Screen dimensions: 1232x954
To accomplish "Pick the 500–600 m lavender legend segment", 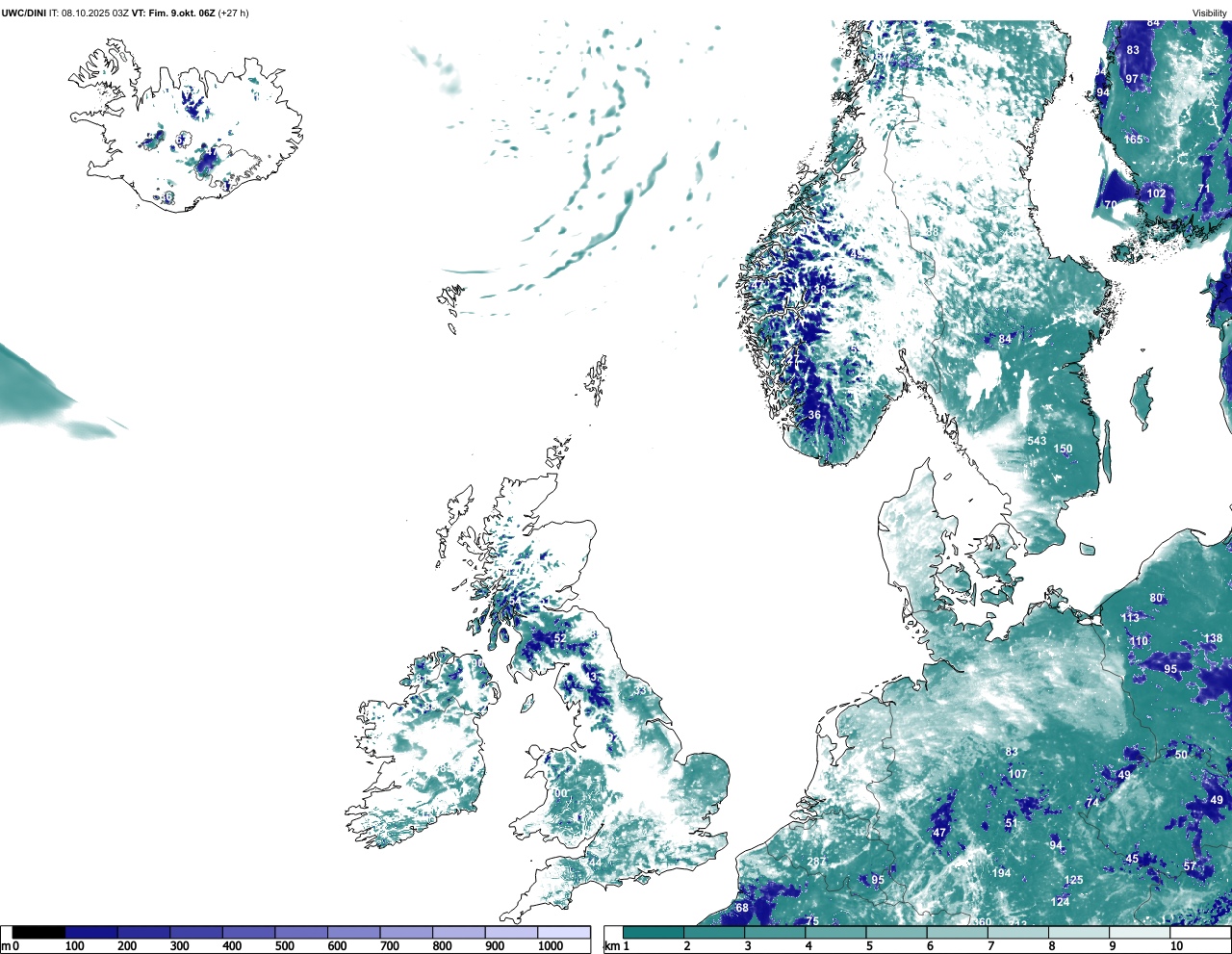I will 301,932.
